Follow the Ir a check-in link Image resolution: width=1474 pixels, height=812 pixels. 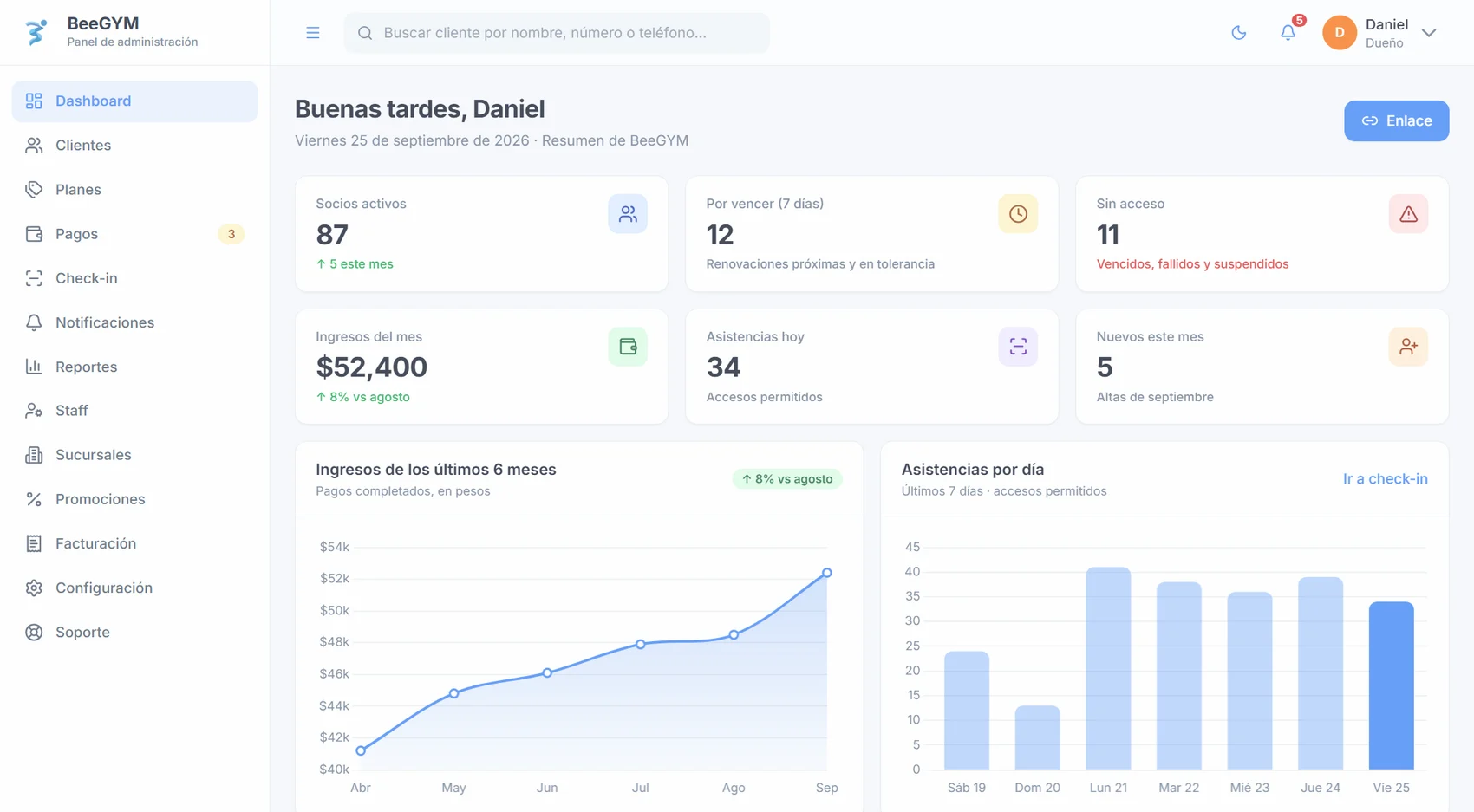pos(1385,478)
